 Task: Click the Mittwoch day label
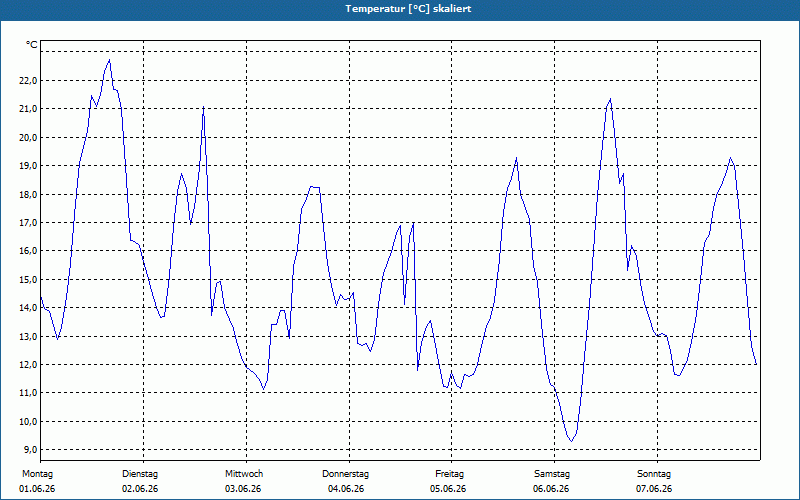[244, 474]
